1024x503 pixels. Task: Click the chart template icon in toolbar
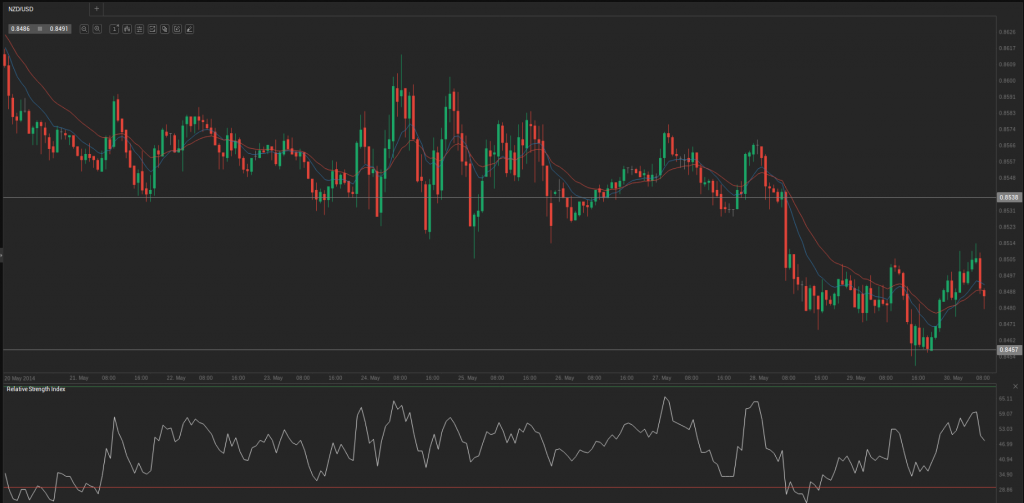coord(152,29)
